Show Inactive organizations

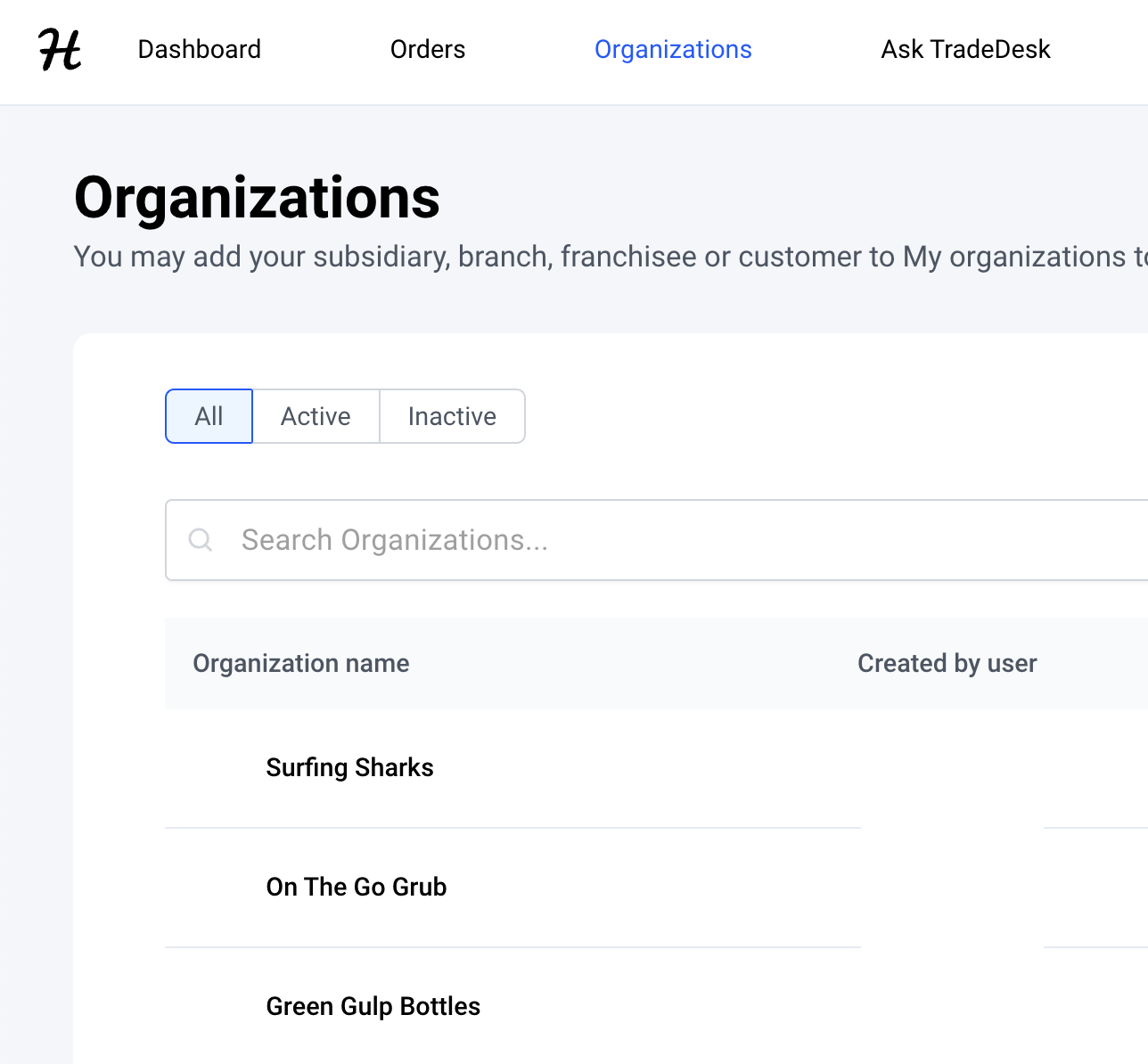coord(452,416)
